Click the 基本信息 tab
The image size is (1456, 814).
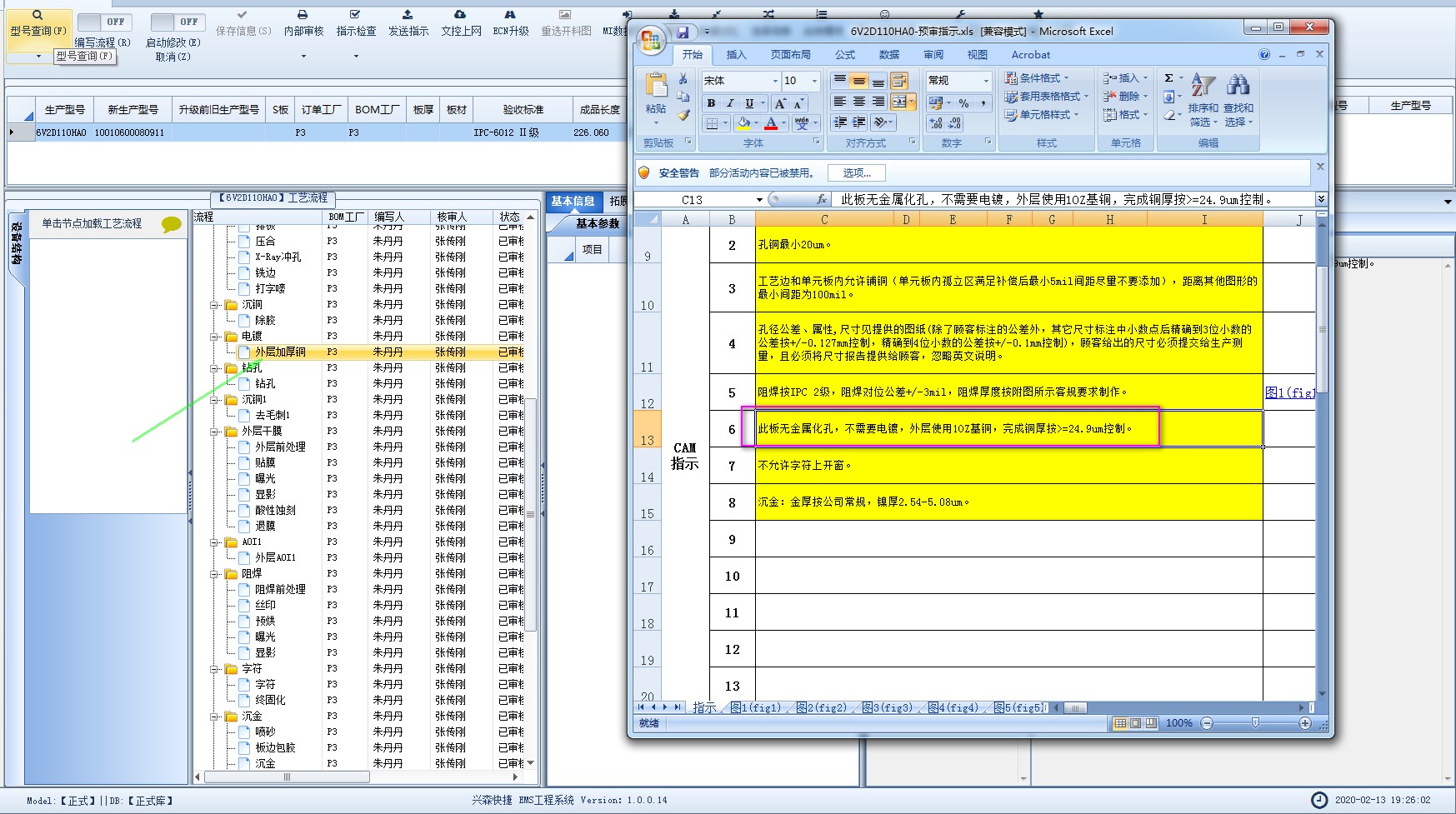click(573, 201)
